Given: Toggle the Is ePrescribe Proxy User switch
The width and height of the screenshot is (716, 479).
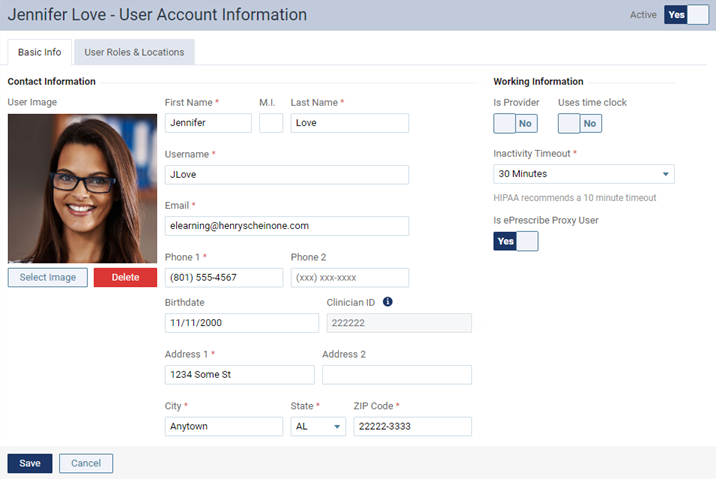Looking at the screenshot, I should point(516,241).
